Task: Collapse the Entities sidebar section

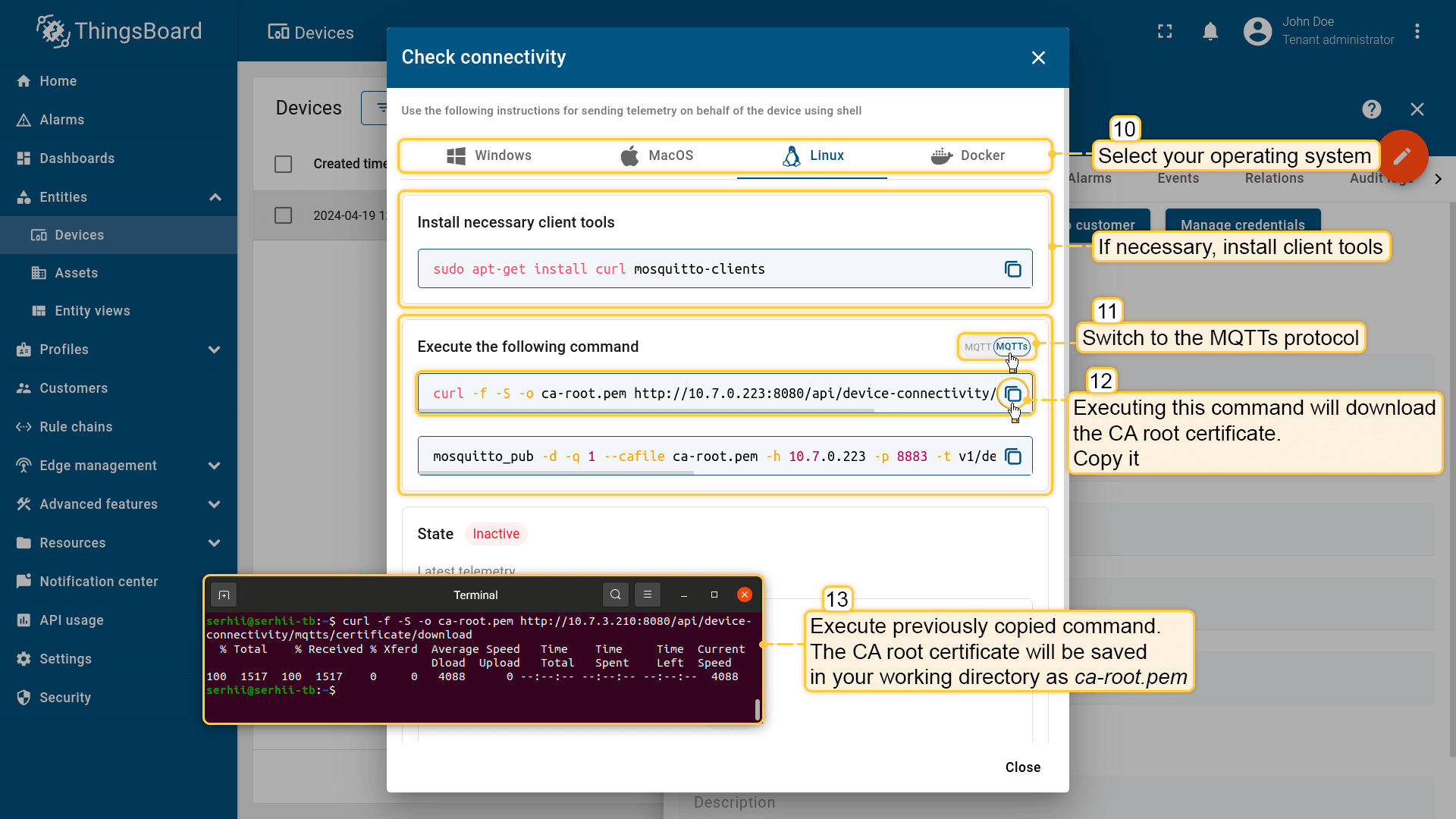Action: [215, 197]
